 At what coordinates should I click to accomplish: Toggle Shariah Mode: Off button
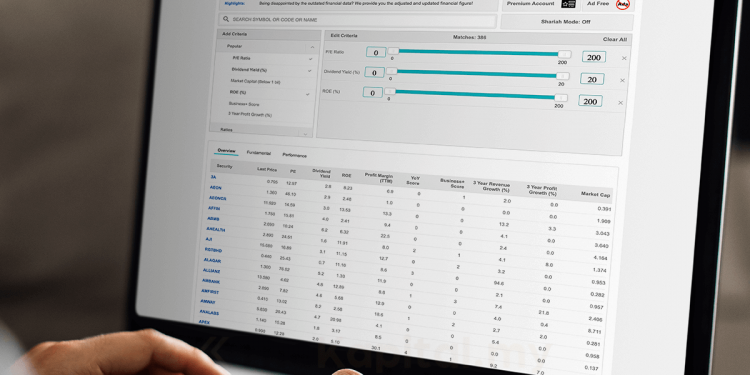[566, 22]
